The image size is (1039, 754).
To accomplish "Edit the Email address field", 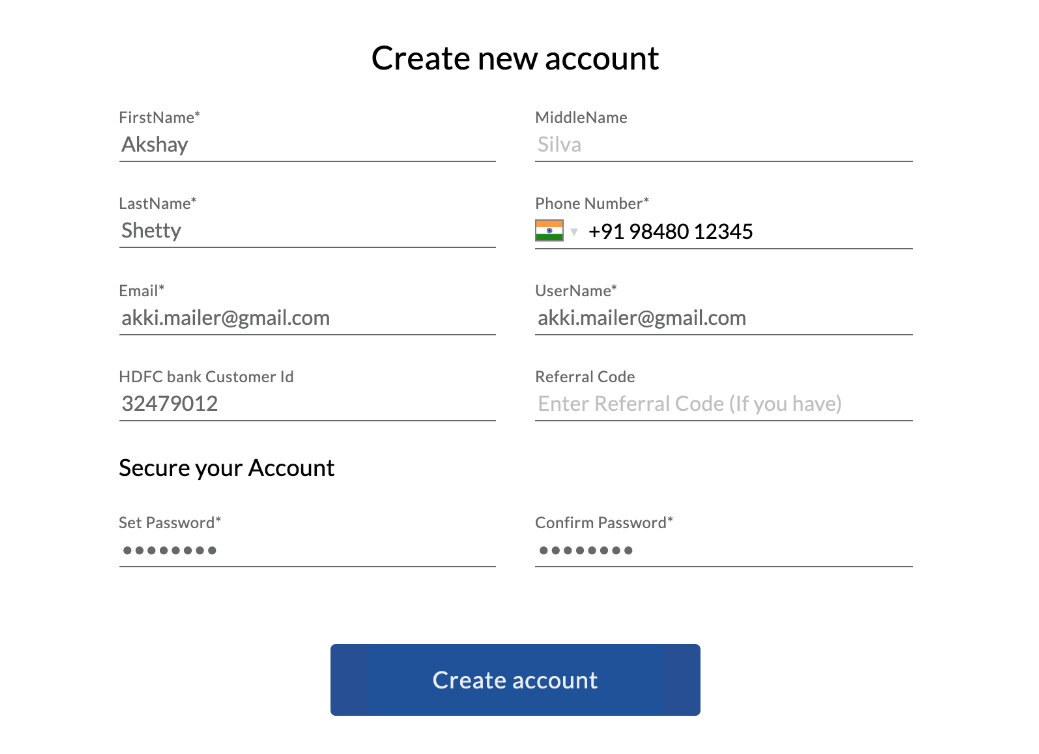I will 307,318.
